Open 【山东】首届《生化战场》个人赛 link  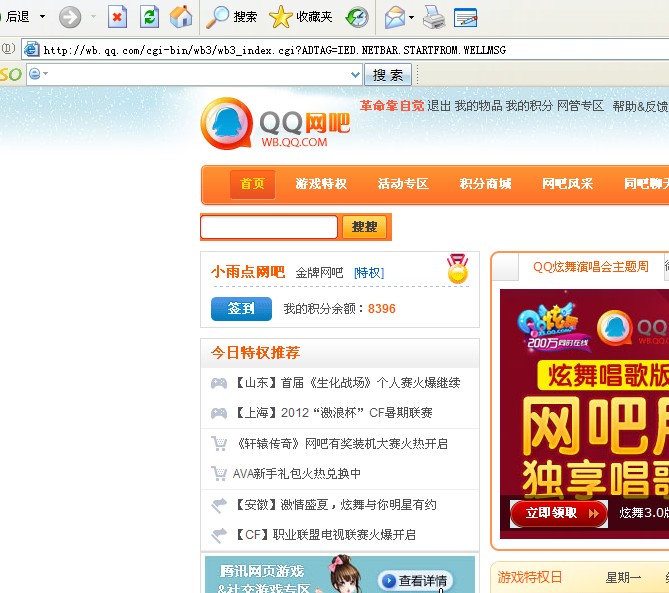pos(347,383)
